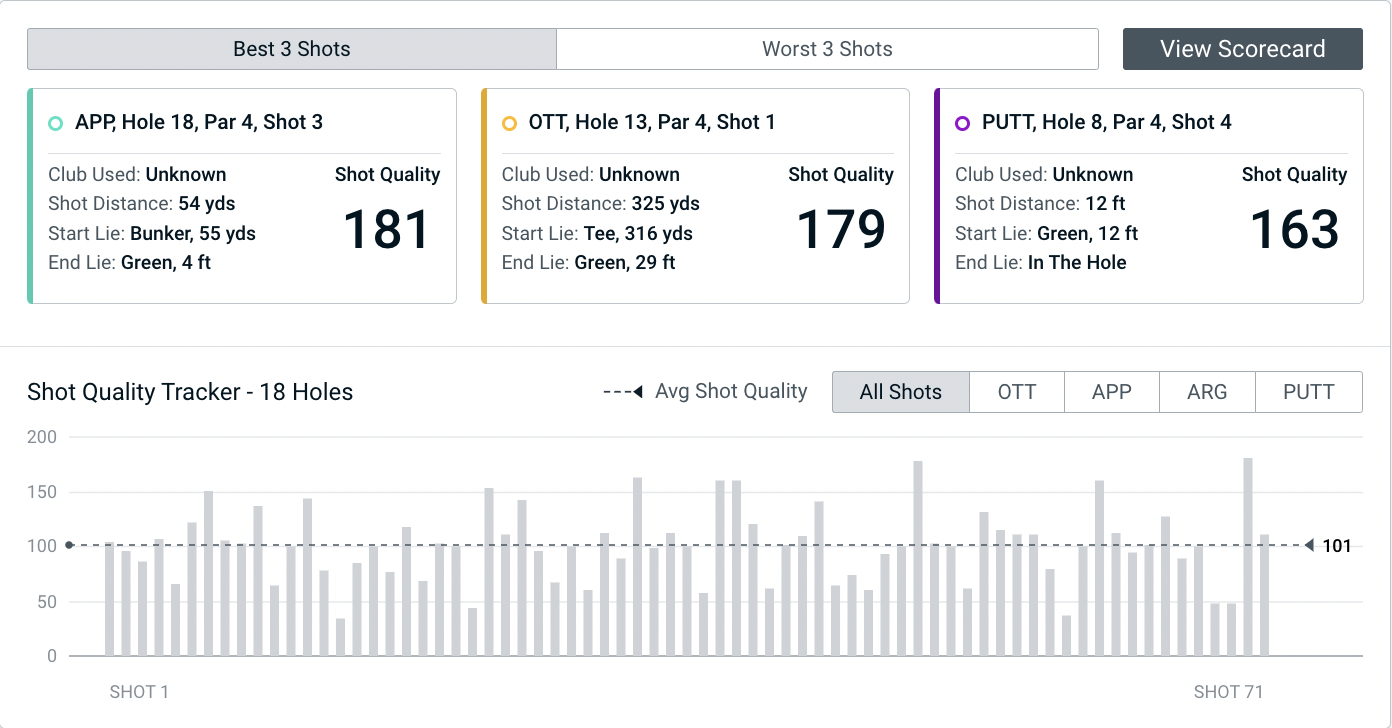Click the dashed arrow Avg Shot Quality legend icon
Viewport: 1392px width, 728px height.
(622, 392)
